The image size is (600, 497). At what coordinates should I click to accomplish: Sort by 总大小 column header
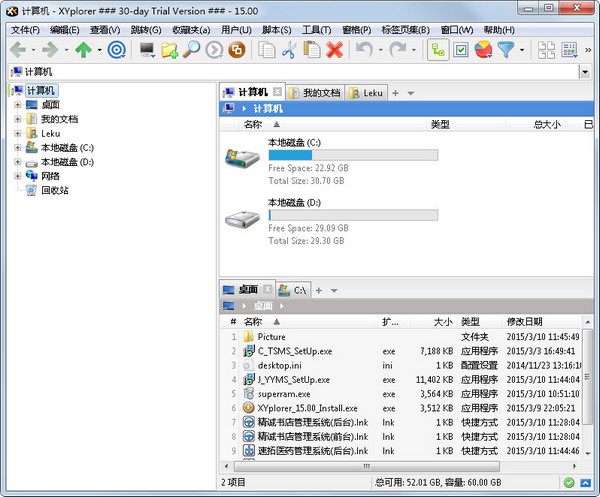point(547,124)
